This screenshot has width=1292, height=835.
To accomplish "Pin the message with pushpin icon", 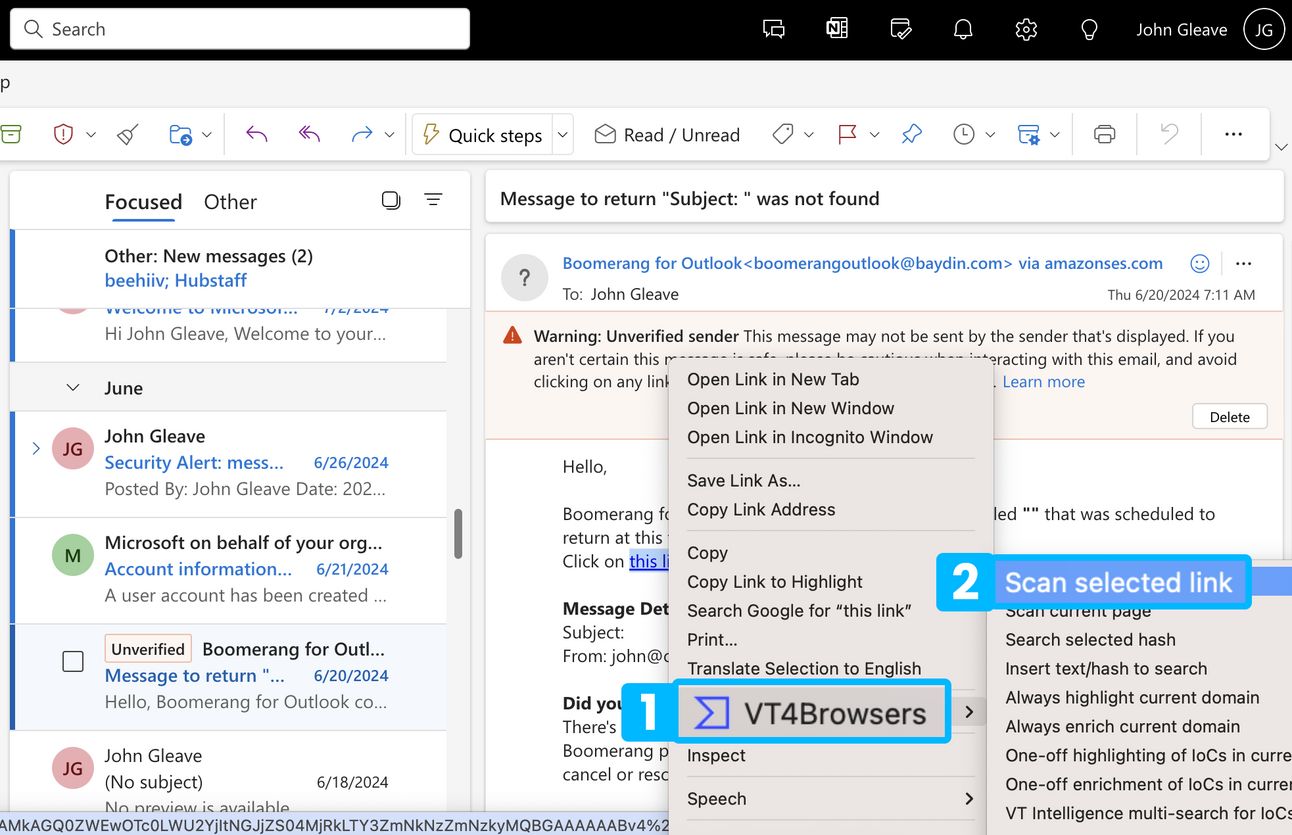I will pyautogui.click(x=911, y=135).
